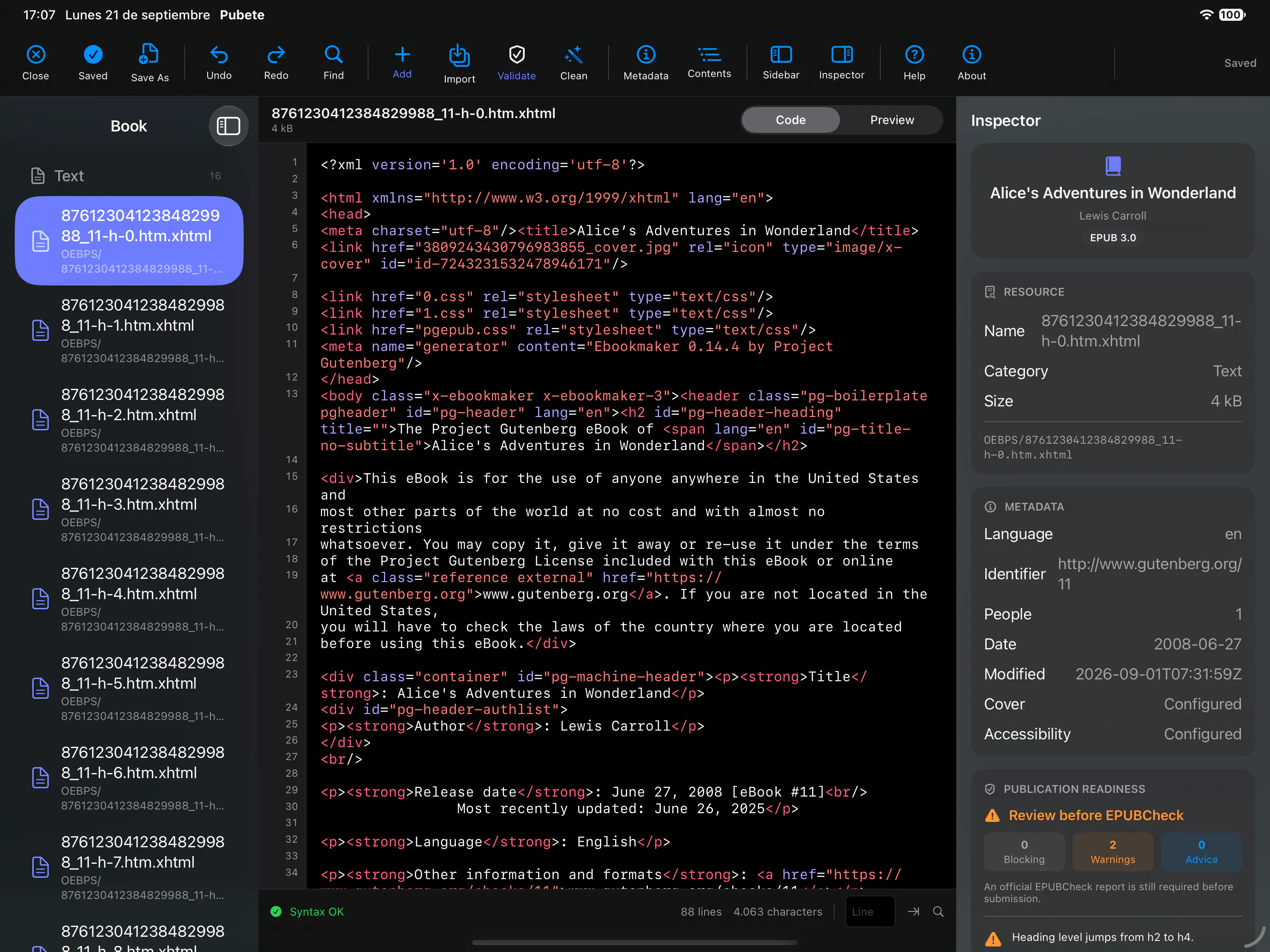The width and height of the screenshot is (1270, 952).
Task: Collapse the Text section in the Book sidebar
Action: click(x=129, y=176)
